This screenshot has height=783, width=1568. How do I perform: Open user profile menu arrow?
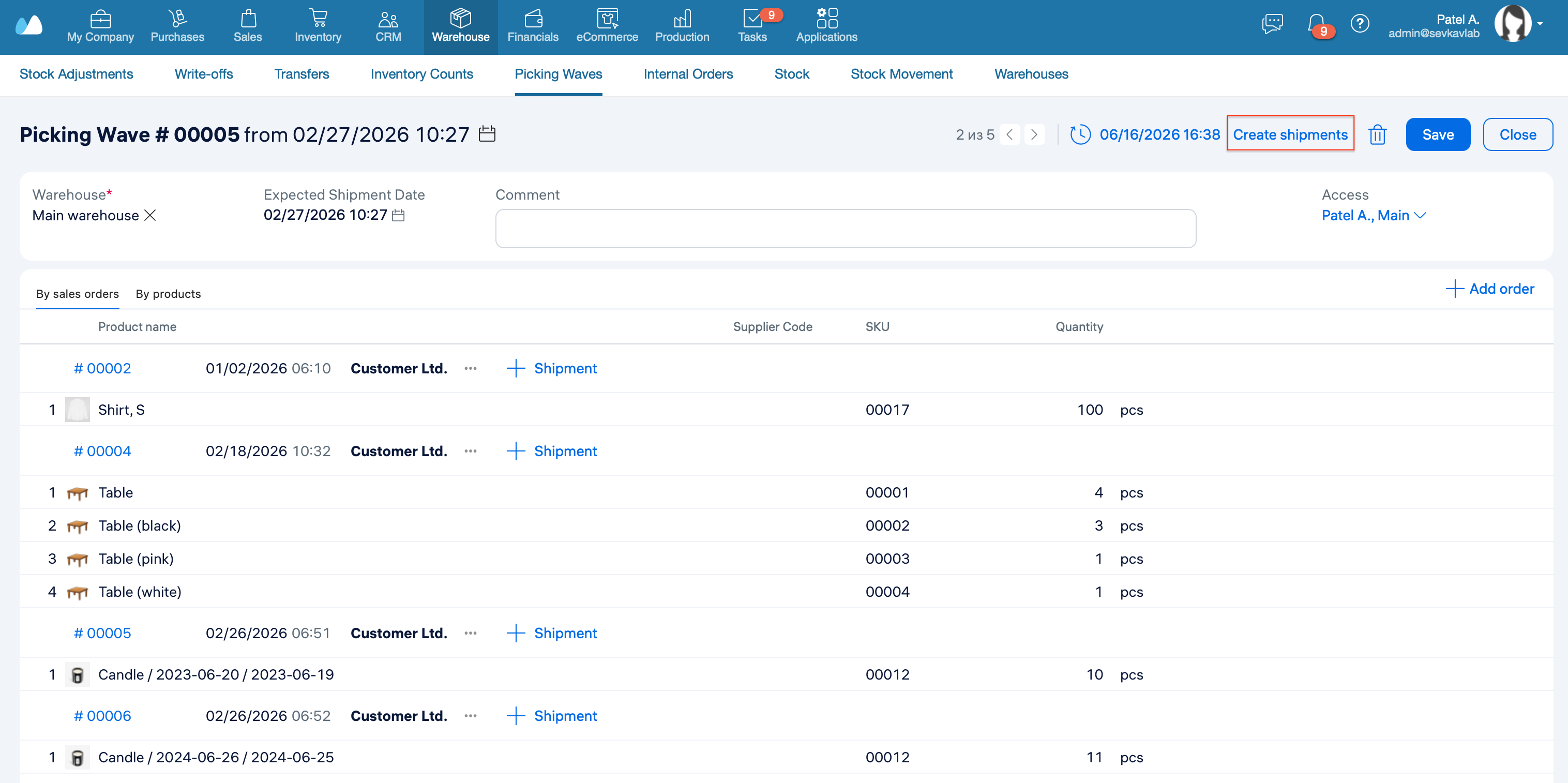click(1540, 24)
